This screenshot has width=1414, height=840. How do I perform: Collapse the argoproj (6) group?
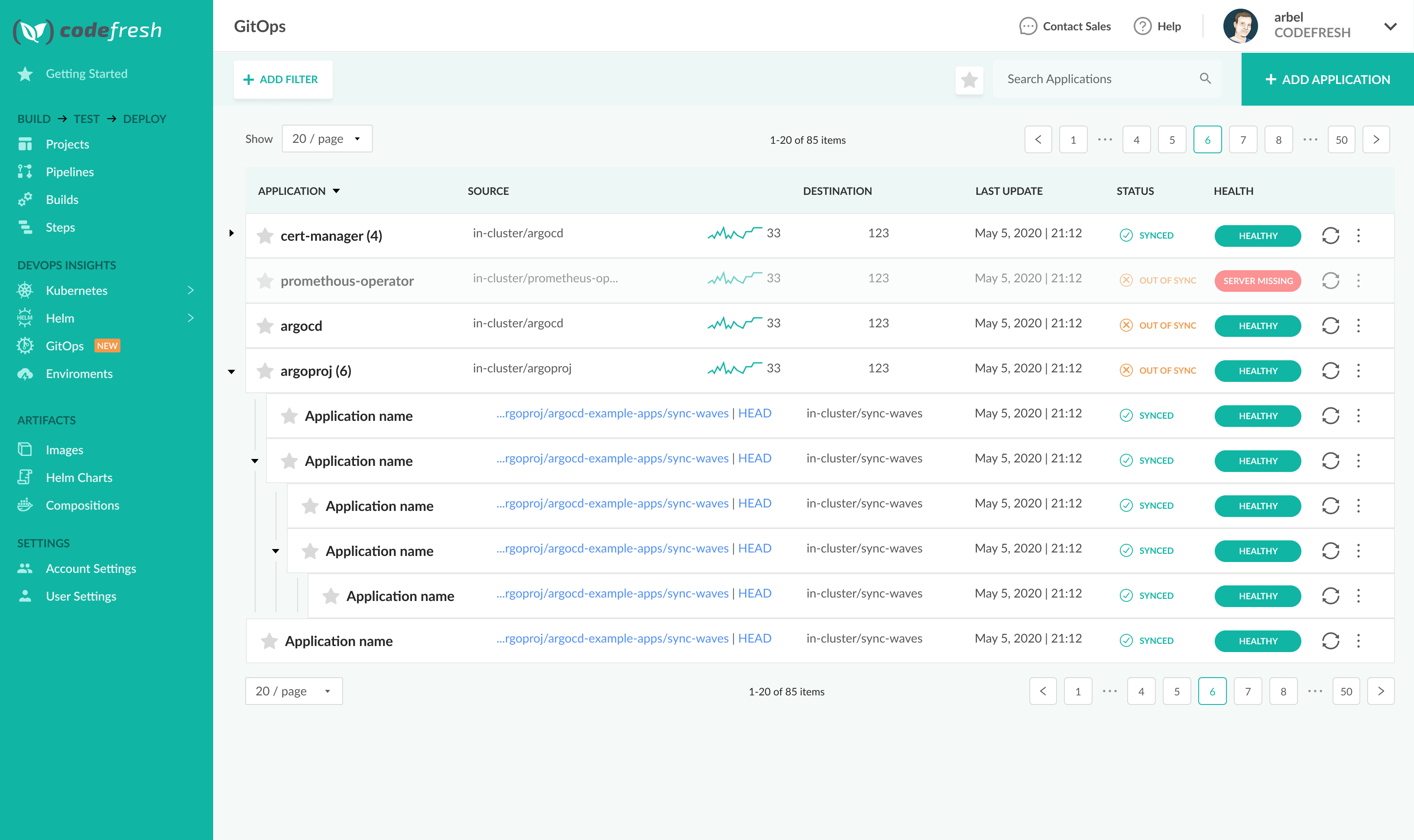tap(231, 372)
